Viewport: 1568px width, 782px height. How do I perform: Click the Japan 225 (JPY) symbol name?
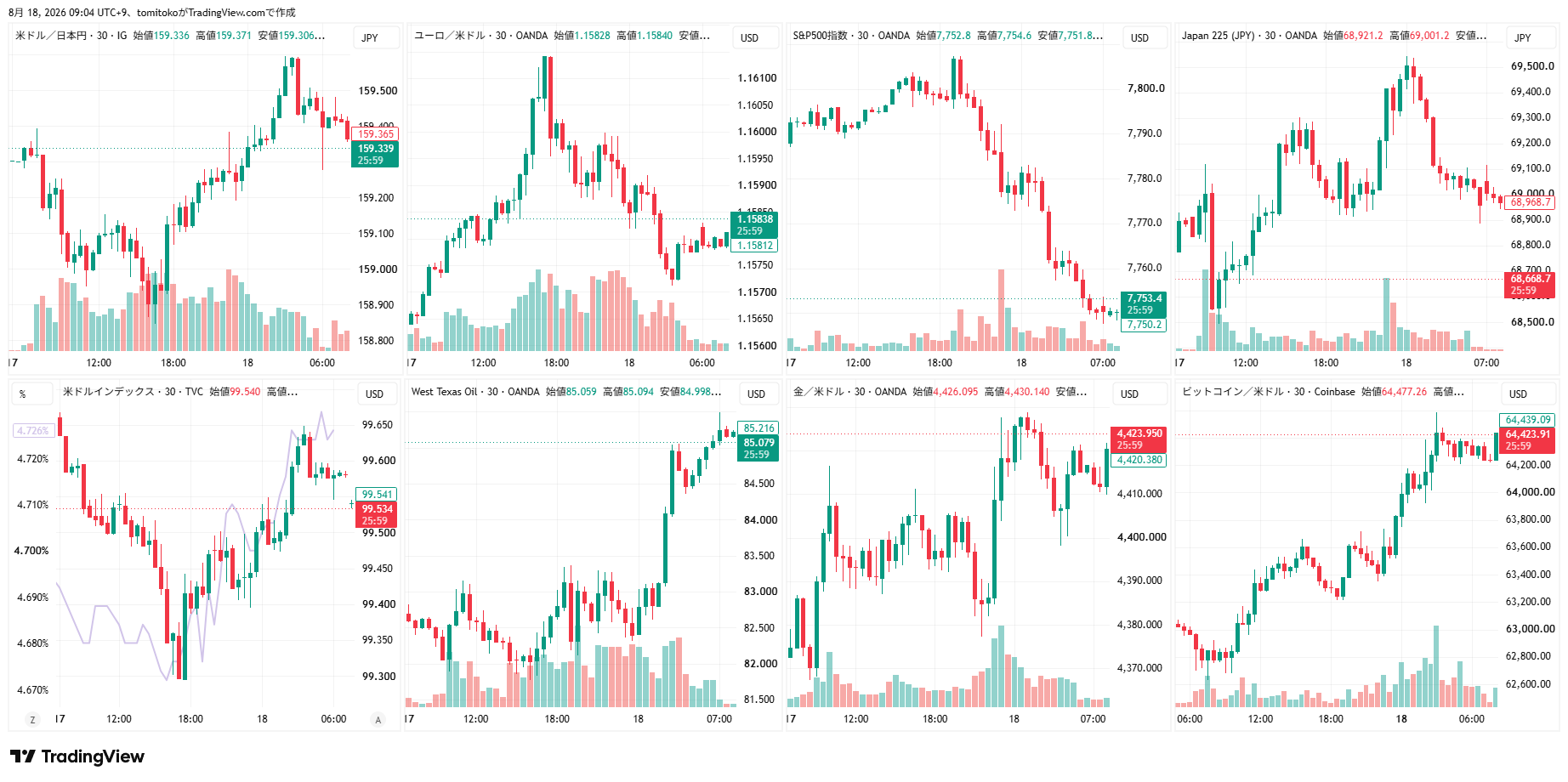pos(1218,36)
